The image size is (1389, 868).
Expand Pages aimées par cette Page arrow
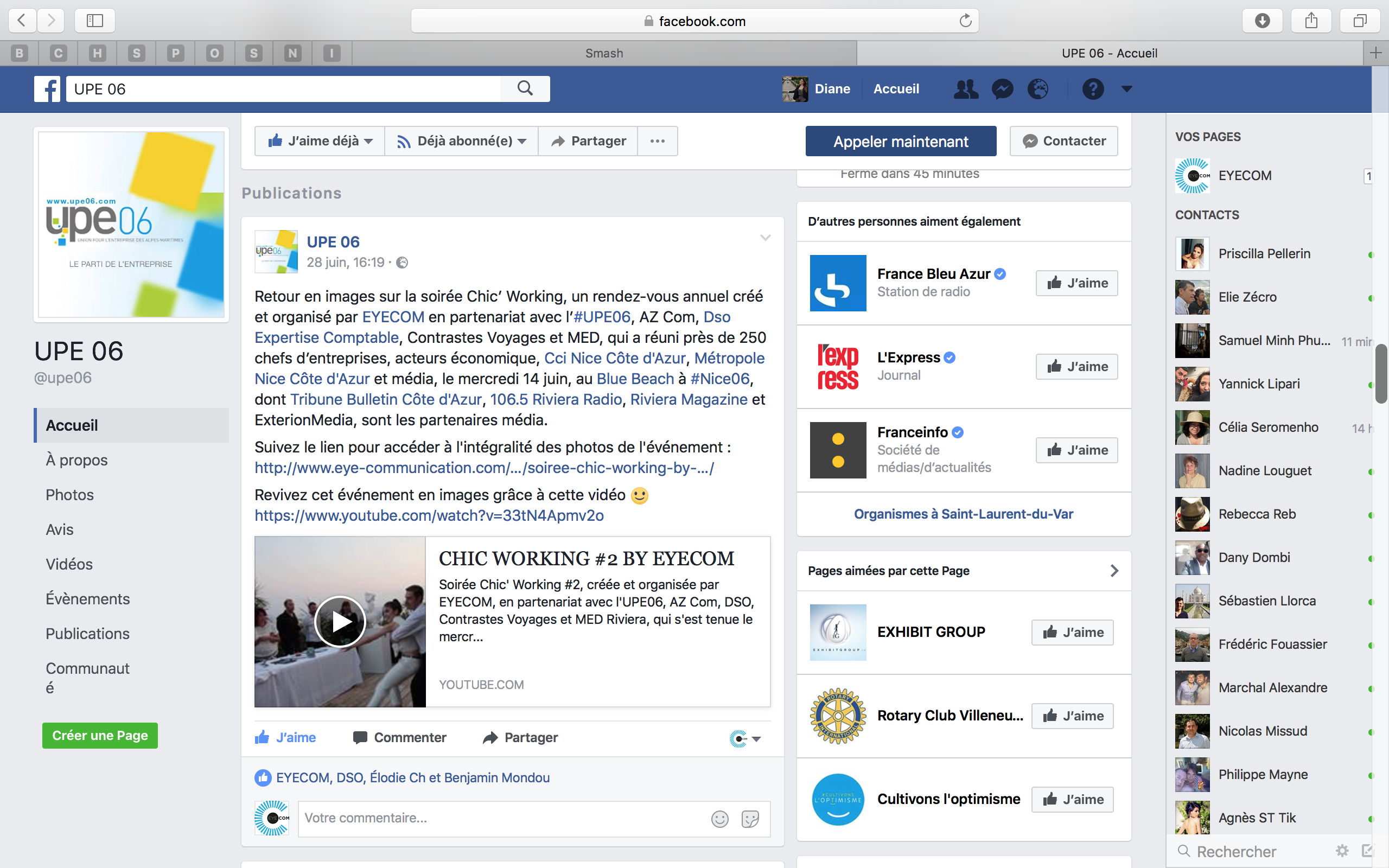[x=1114, y=571]
